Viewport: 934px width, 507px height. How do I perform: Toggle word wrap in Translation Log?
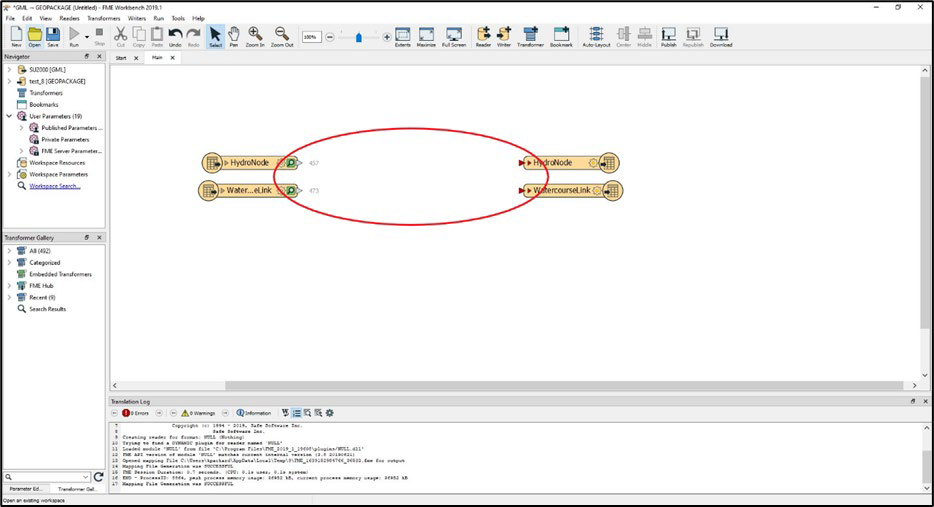click(x=285, y=413)
